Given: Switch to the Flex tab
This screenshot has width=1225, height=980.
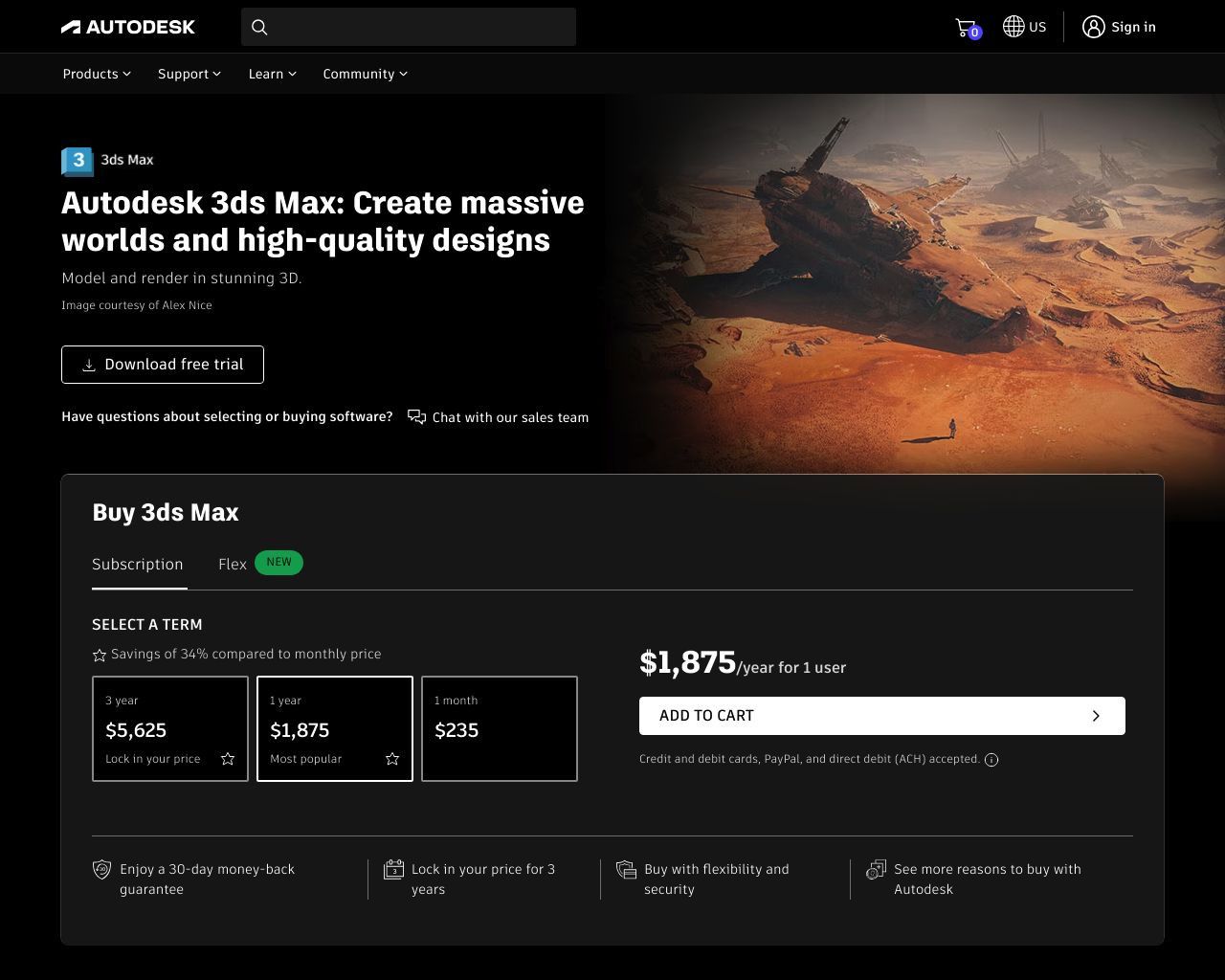Looking at the screenshot, I should point(233,565).
